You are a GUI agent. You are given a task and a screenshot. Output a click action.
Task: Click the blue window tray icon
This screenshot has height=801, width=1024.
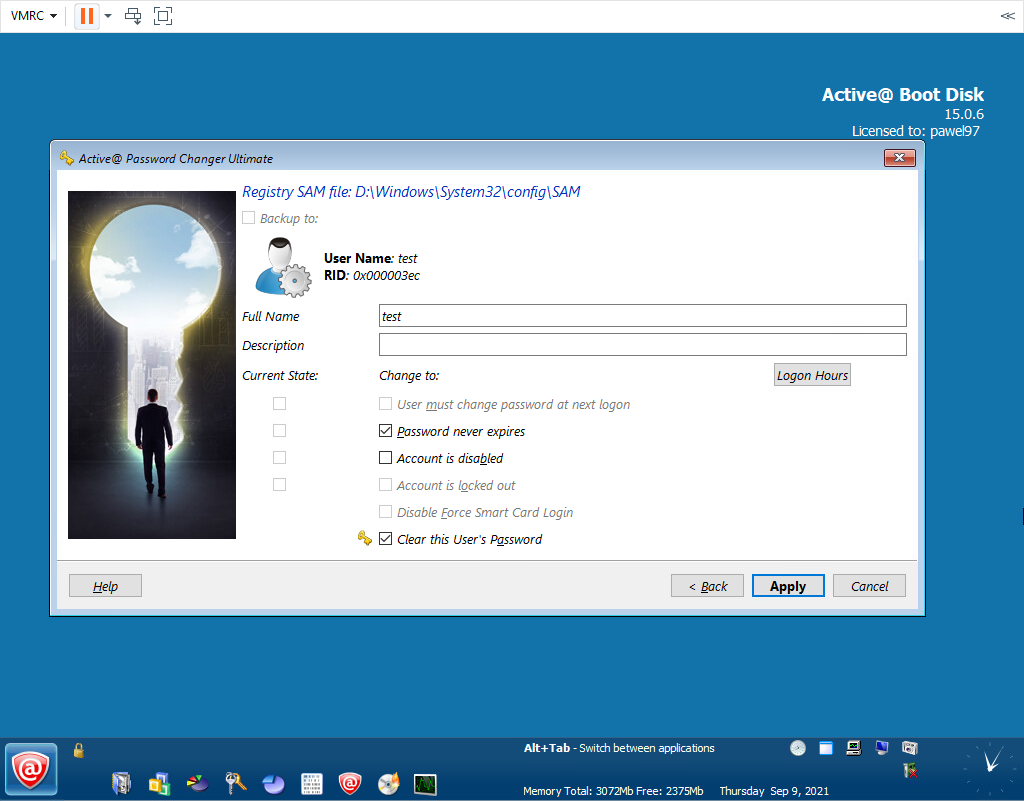826,748
